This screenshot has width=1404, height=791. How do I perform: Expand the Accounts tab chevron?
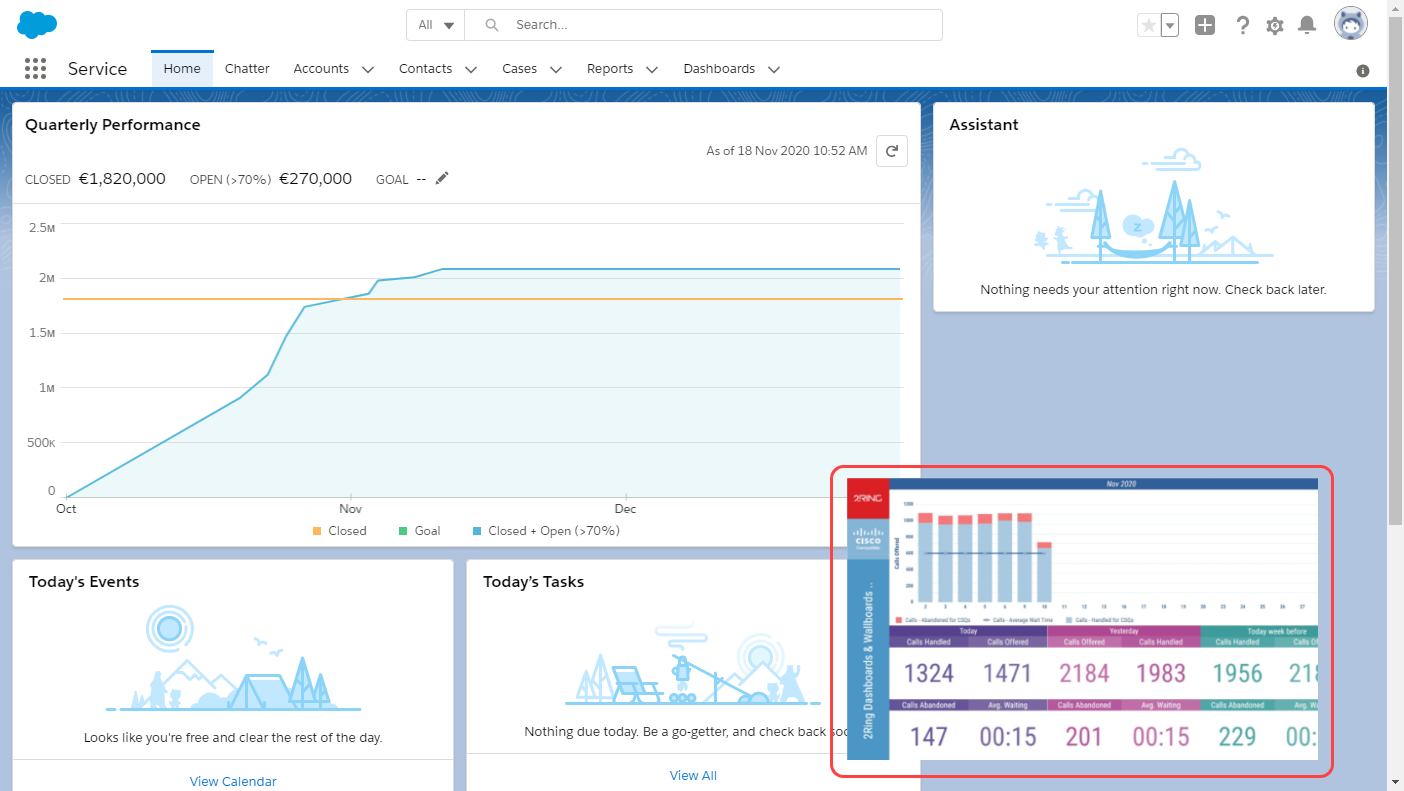click(x=368, y=70)
